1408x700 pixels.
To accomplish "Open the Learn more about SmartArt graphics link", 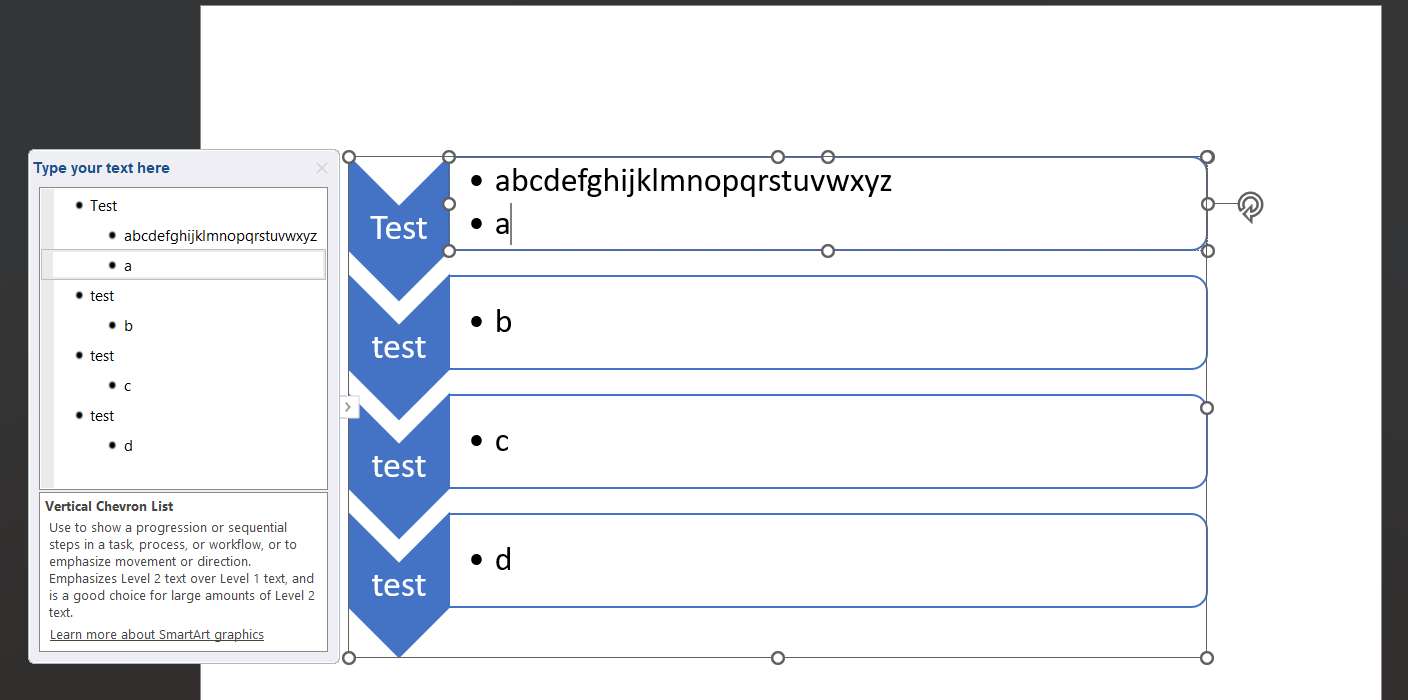I will 157,635.
